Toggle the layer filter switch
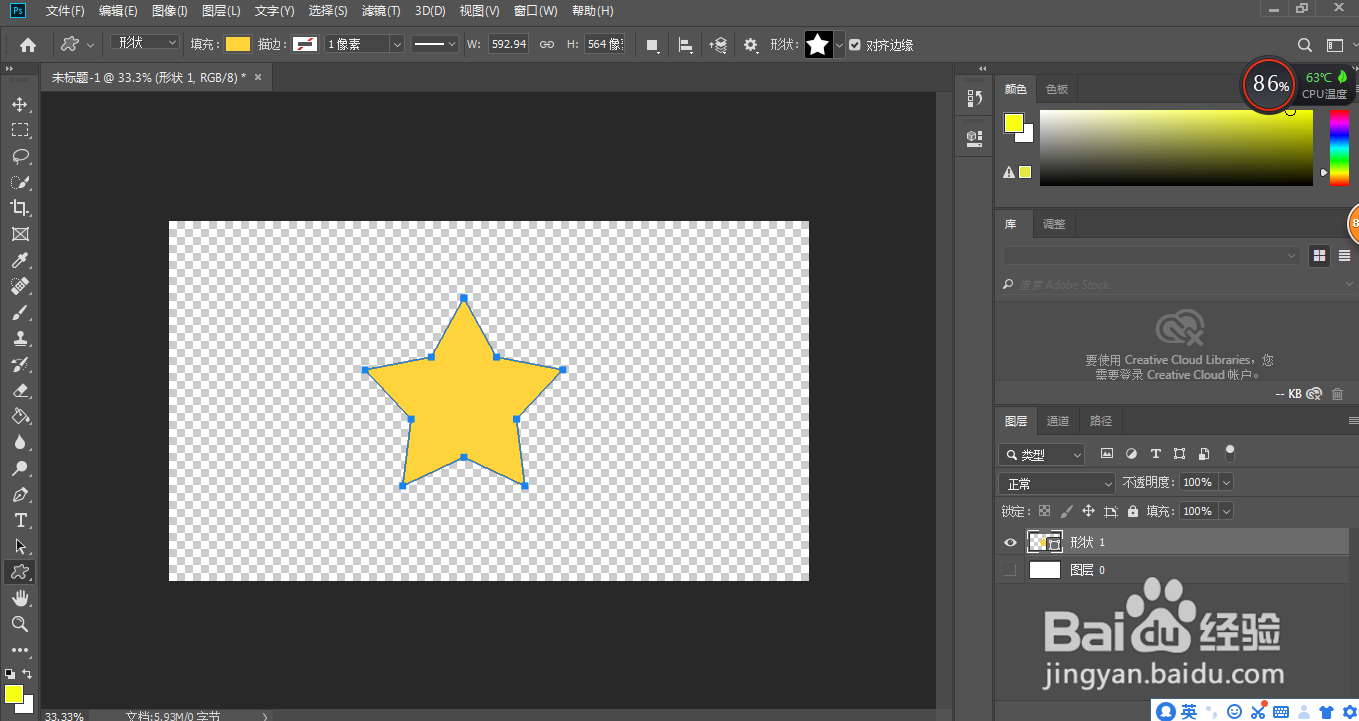The image size is (1359, 721). click(1230, 453)
